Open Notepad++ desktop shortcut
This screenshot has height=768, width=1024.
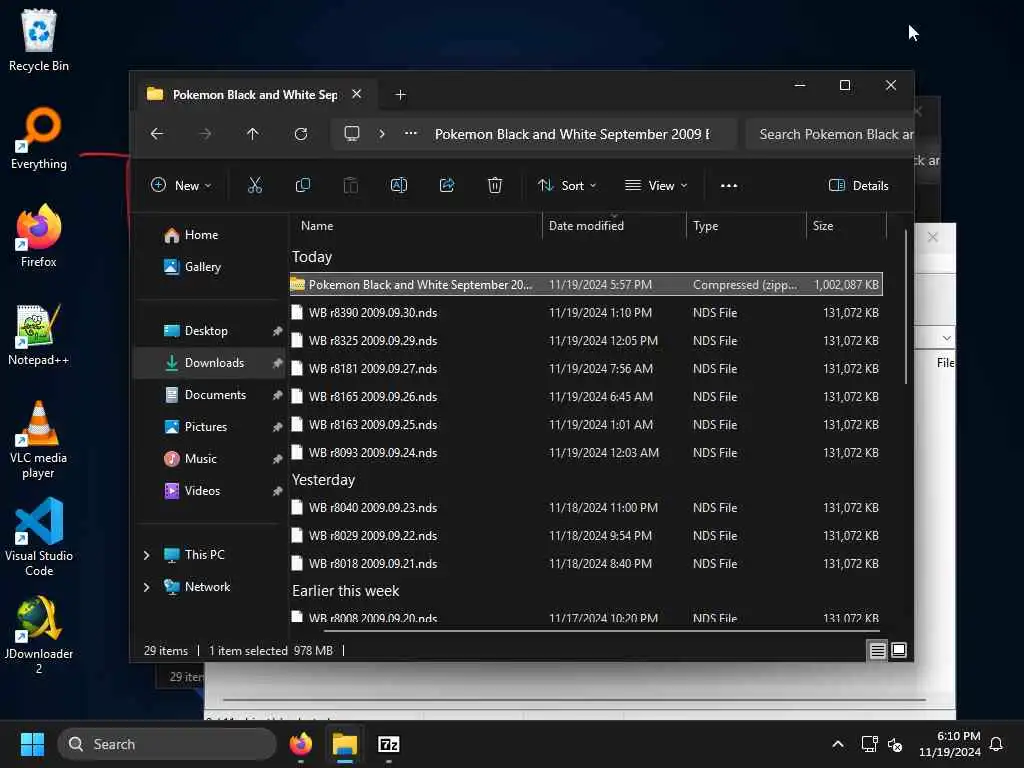[x=39, y=334]
